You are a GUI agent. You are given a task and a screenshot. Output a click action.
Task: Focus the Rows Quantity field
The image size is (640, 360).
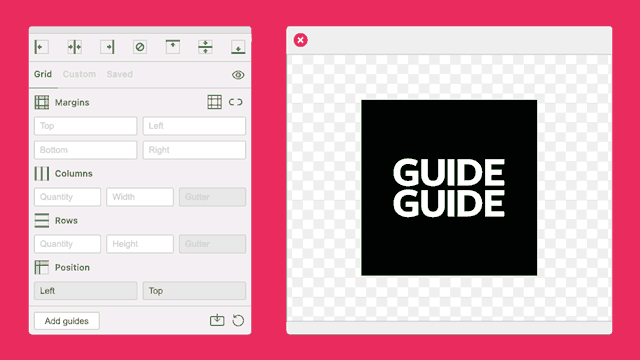pyautogui.click(x=67, y=244)
